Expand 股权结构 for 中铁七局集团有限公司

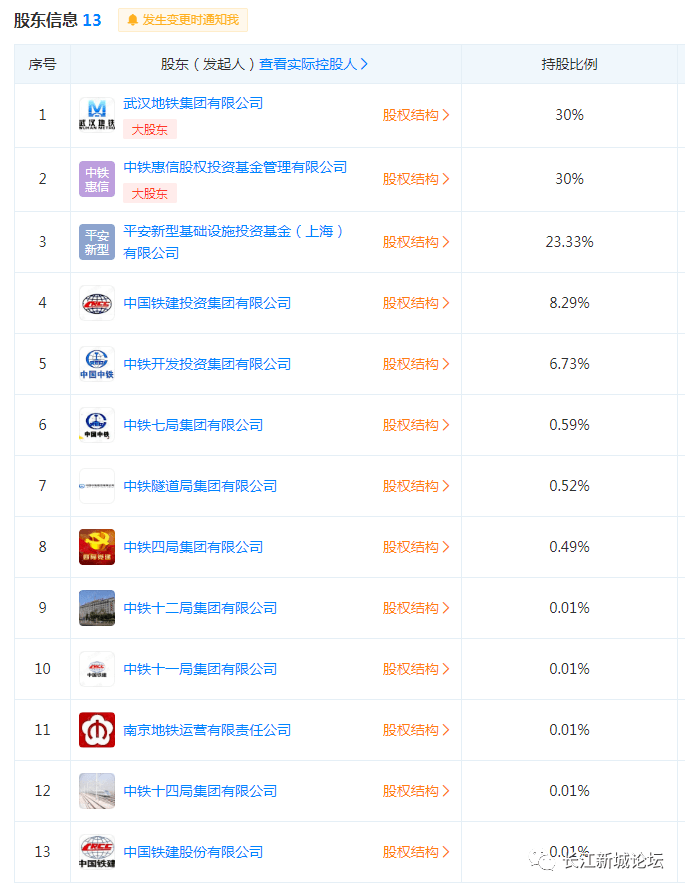(x=415, y=426)
